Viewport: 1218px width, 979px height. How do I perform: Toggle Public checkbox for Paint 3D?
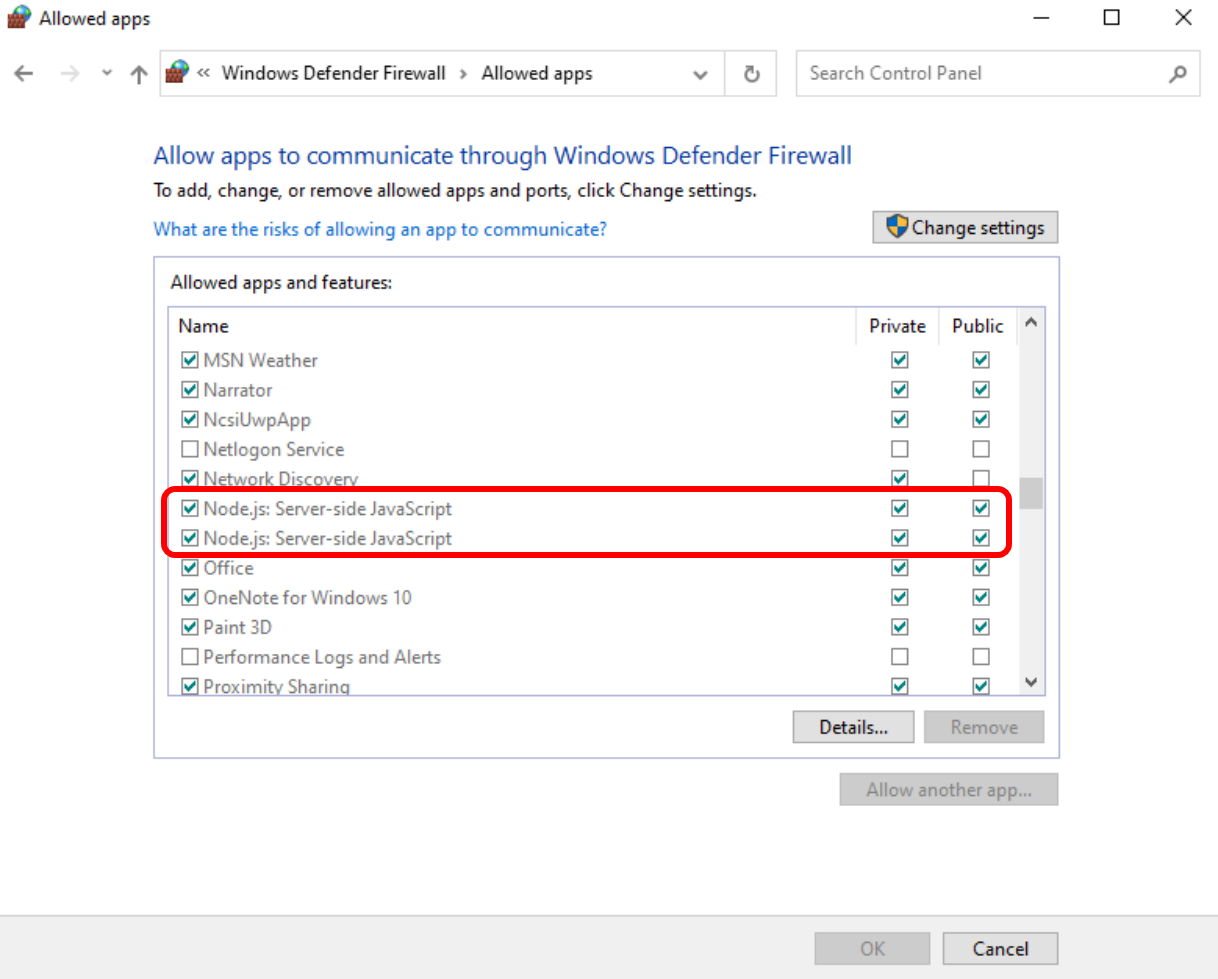coord(981,628)
